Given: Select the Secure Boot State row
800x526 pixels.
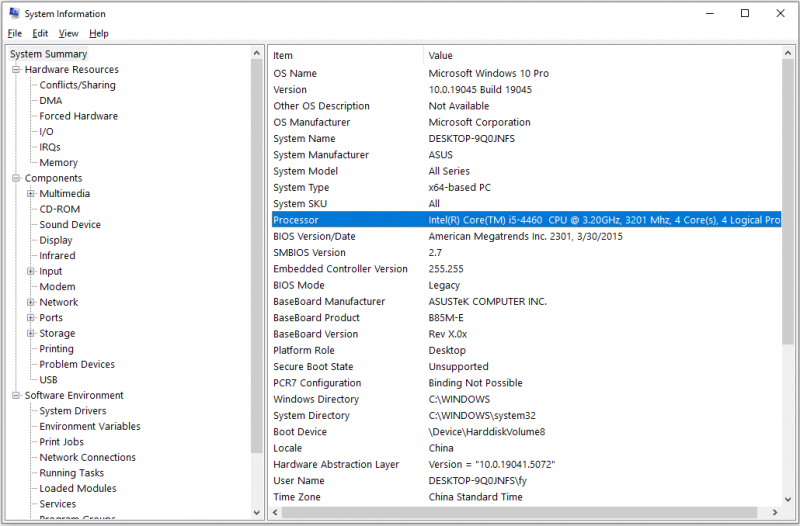Looking at the screenshot, I should click(x=526, y=366).
